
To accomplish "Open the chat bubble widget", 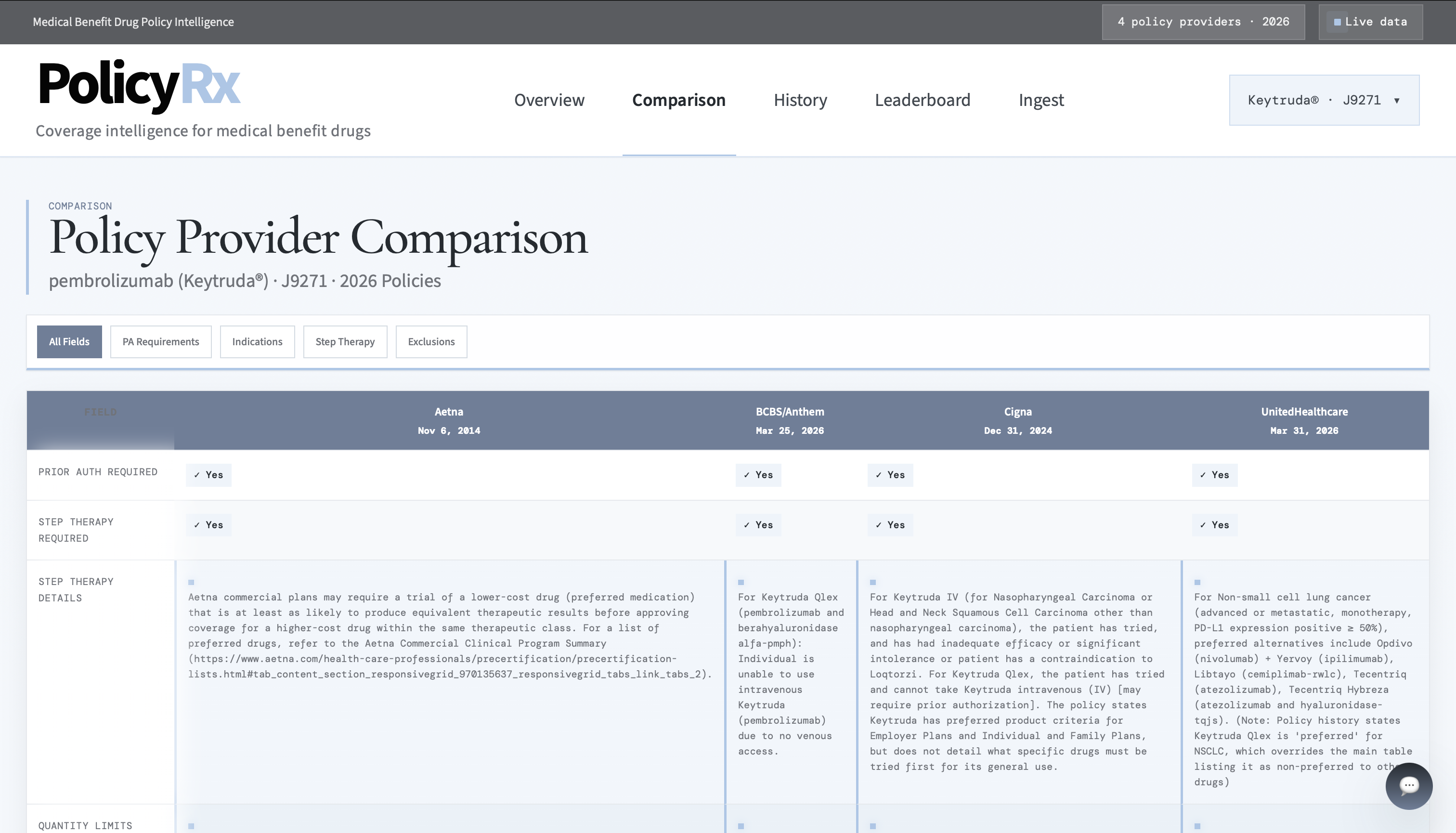I will pyautogui.click(x=1408, y=785).
